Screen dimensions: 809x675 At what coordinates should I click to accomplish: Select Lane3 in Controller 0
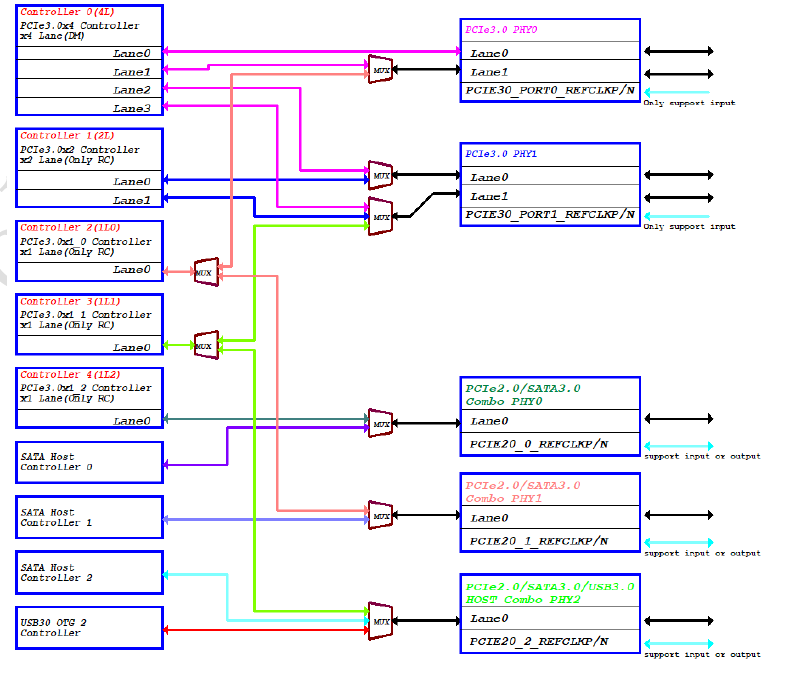pos(132,108)
